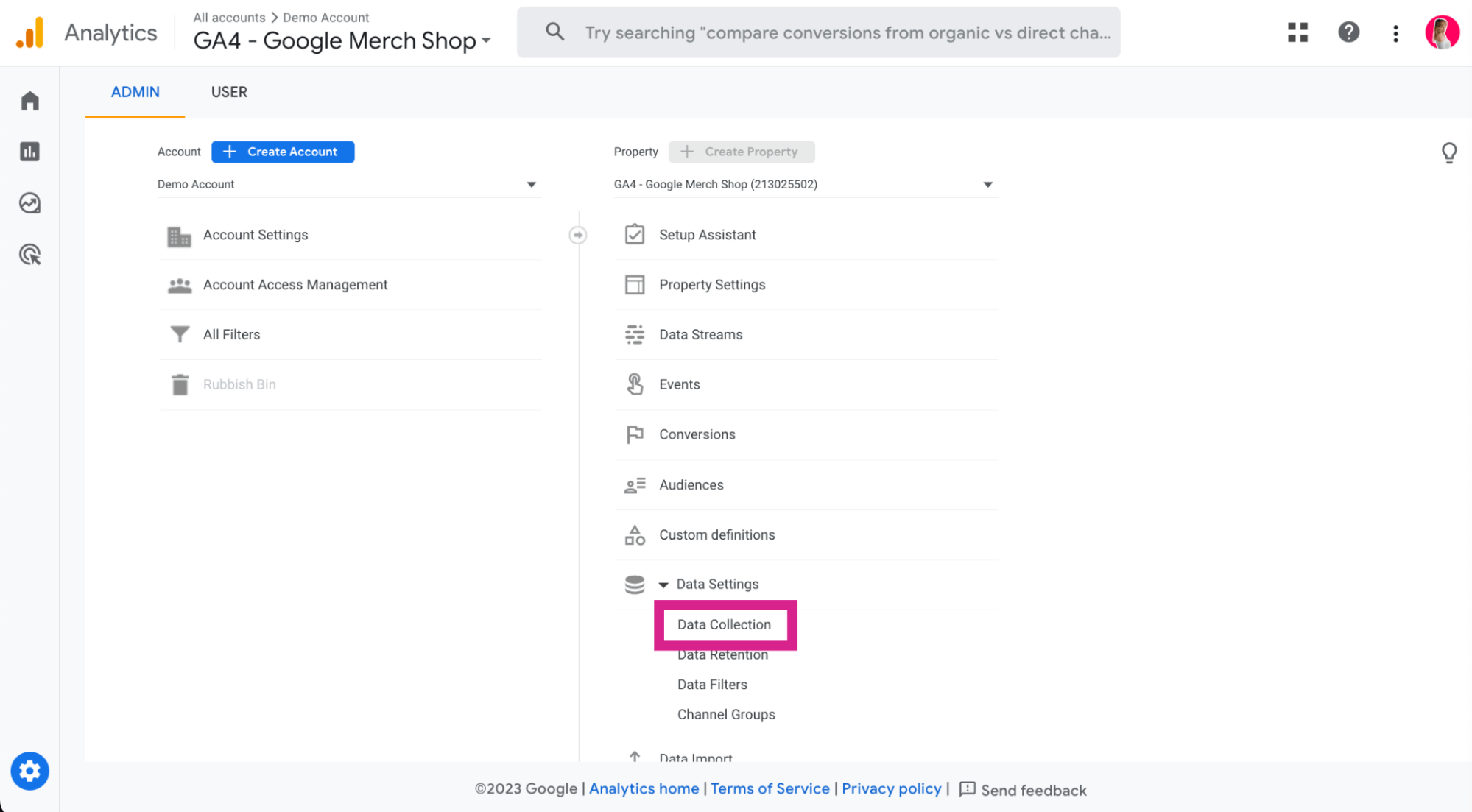Click the user profile avatar
This screenshot has height=812, width=1472.
pyautogui.click(x=1442, y=32)
